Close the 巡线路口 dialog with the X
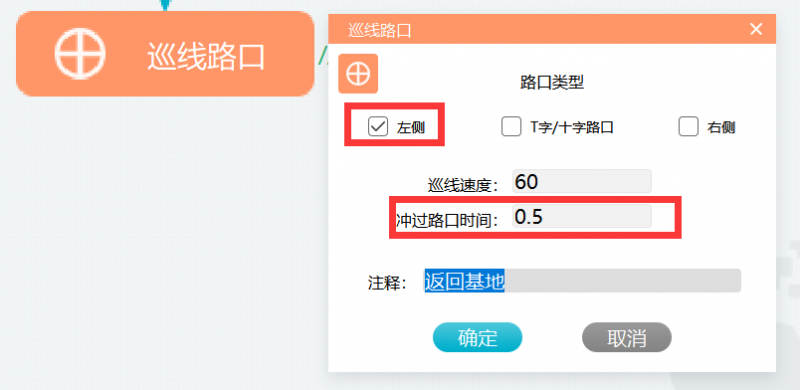This screenshot has height=390, width=800. [x=756, y=29]
